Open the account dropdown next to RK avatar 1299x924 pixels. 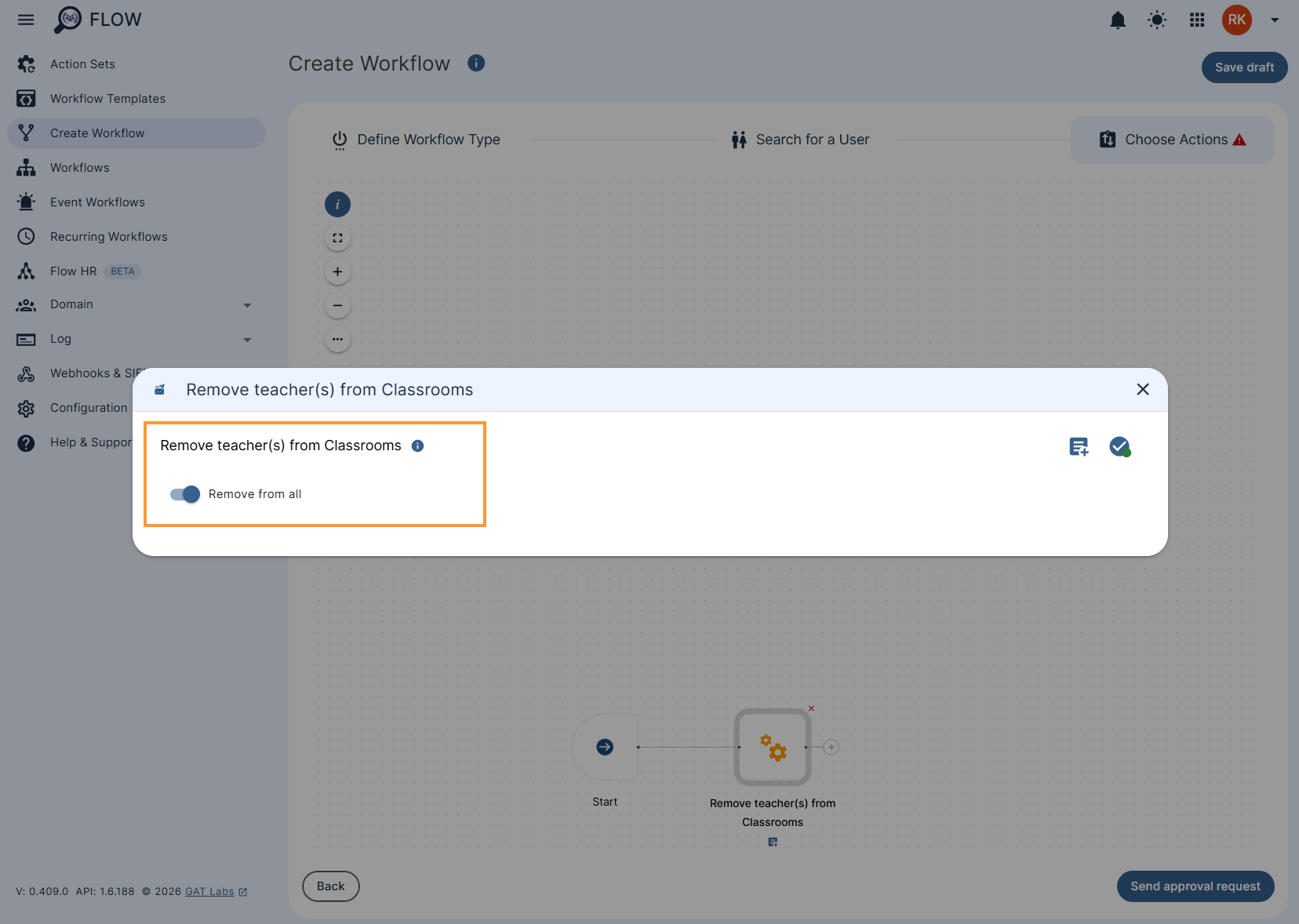coord(1274,20)
